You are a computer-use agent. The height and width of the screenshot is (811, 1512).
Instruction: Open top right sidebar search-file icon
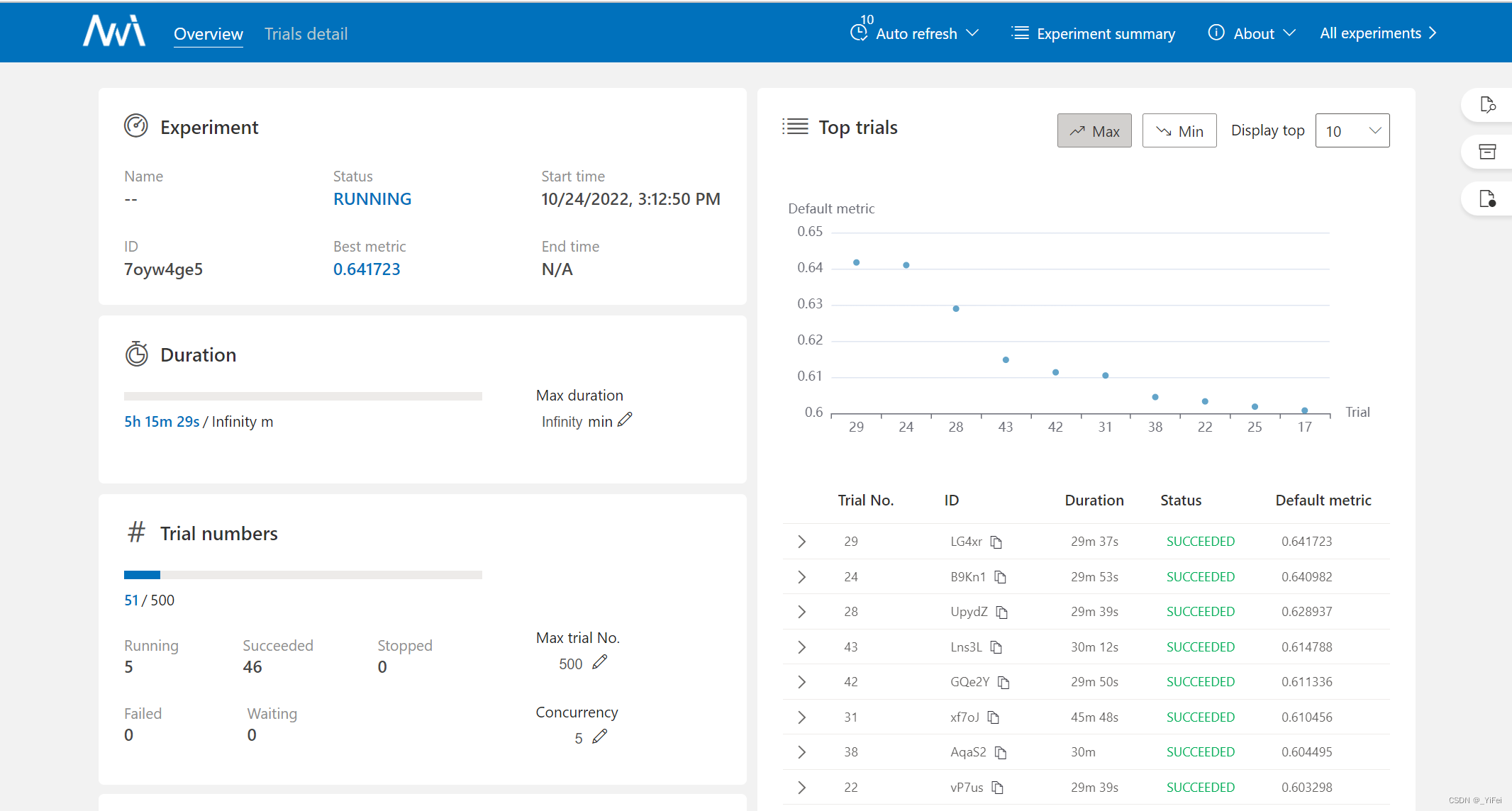click(1488, 105)
